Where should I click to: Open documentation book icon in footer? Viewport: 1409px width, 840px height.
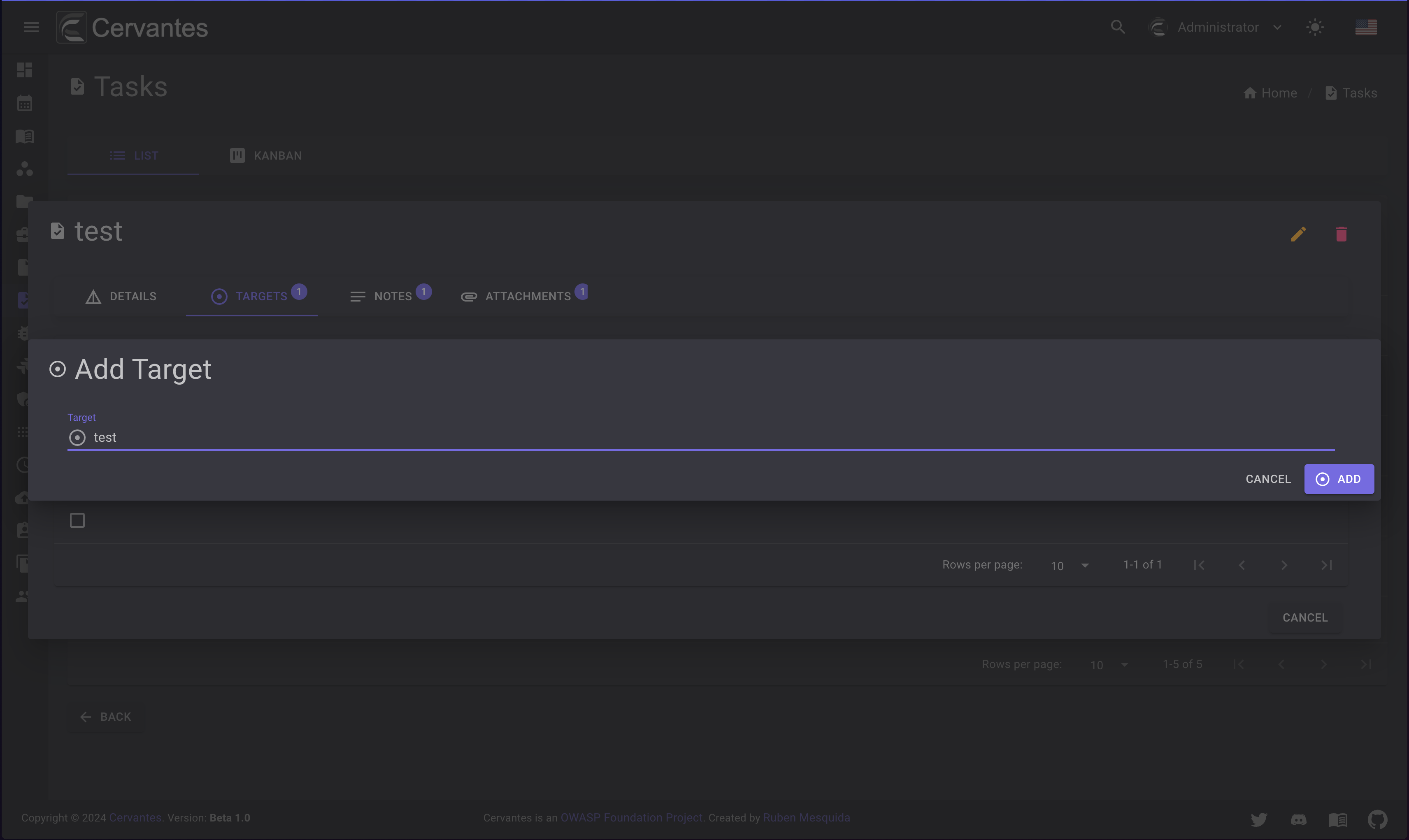(x=1338, y=819)
